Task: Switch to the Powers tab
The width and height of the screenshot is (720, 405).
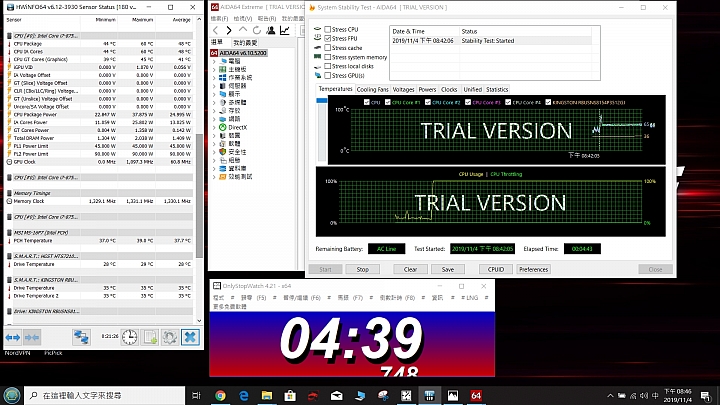Action: [427, 90]
